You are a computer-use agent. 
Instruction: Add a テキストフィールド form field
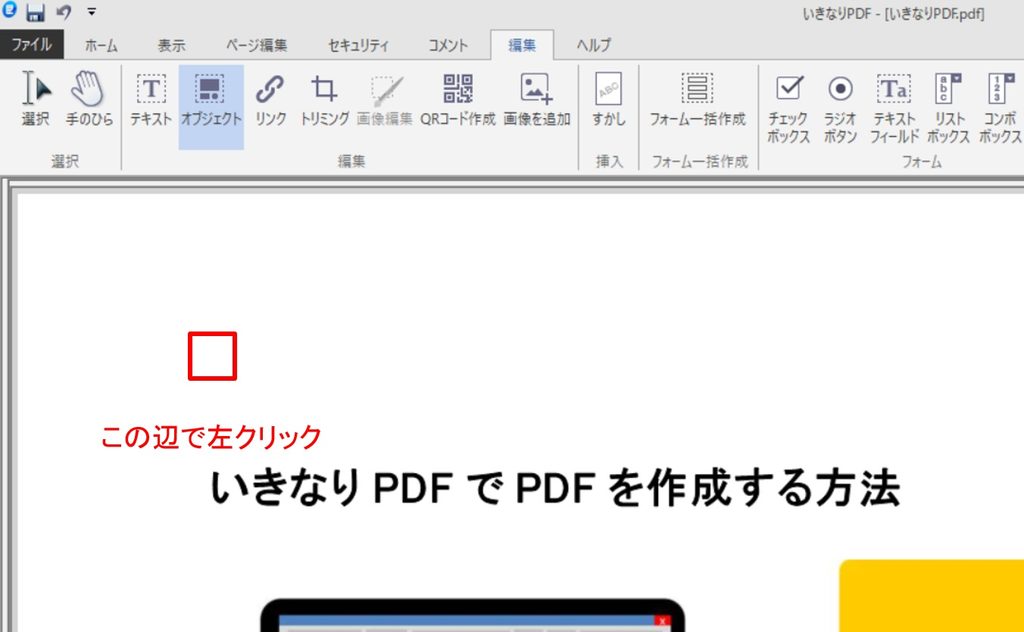pyautogui.click(x=894, y=108)
